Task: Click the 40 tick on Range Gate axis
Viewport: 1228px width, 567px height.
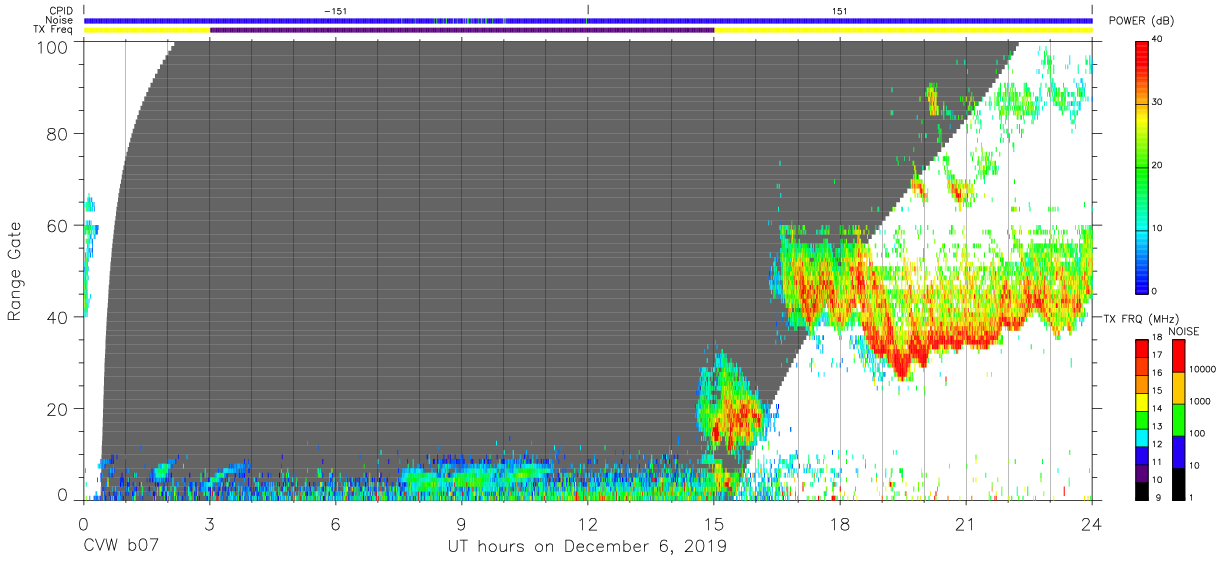Action: click(60, 318)
